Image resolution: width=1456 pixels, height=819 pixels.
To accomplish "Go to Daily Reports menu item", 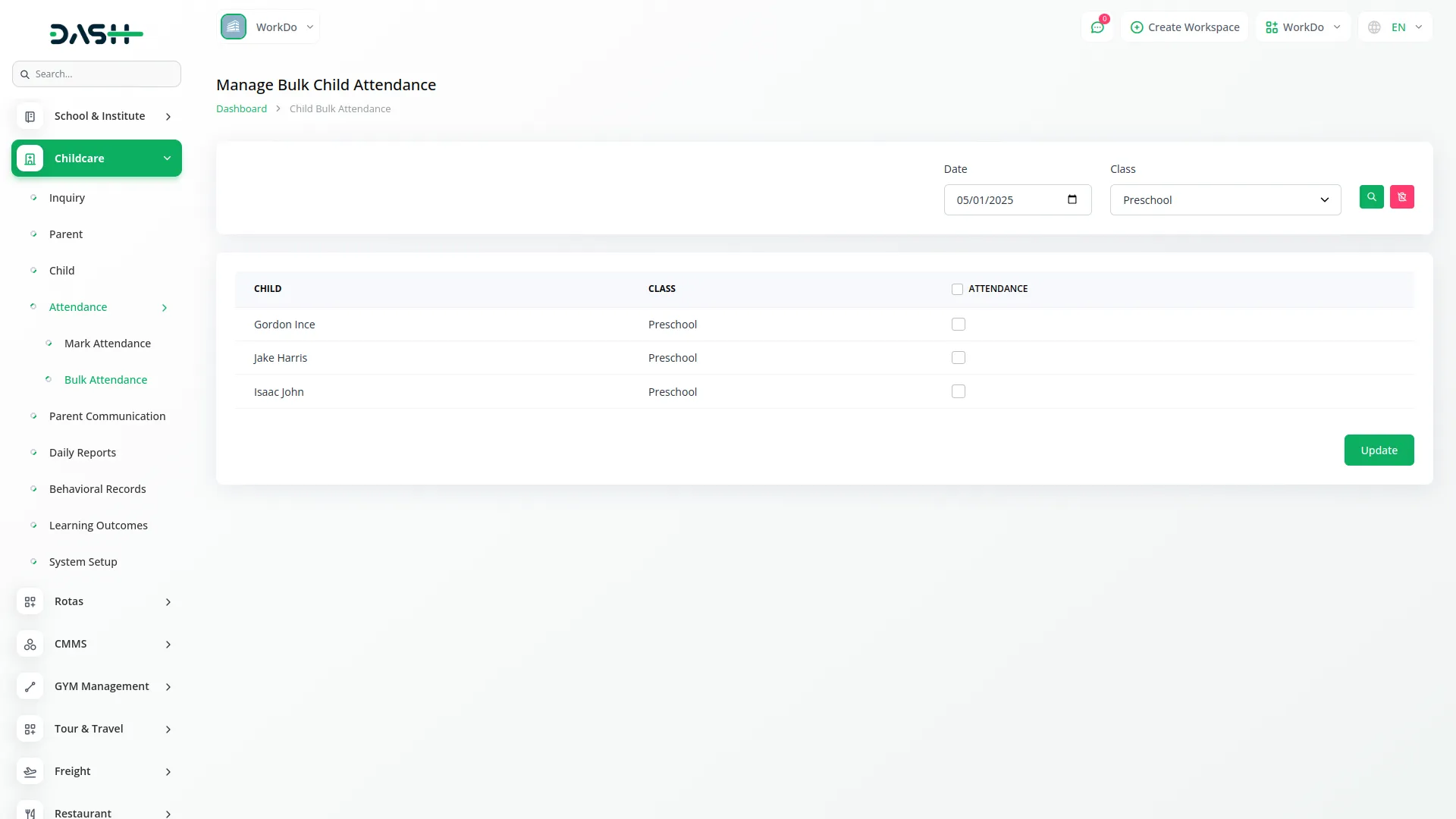I will [x=83, y=453].
